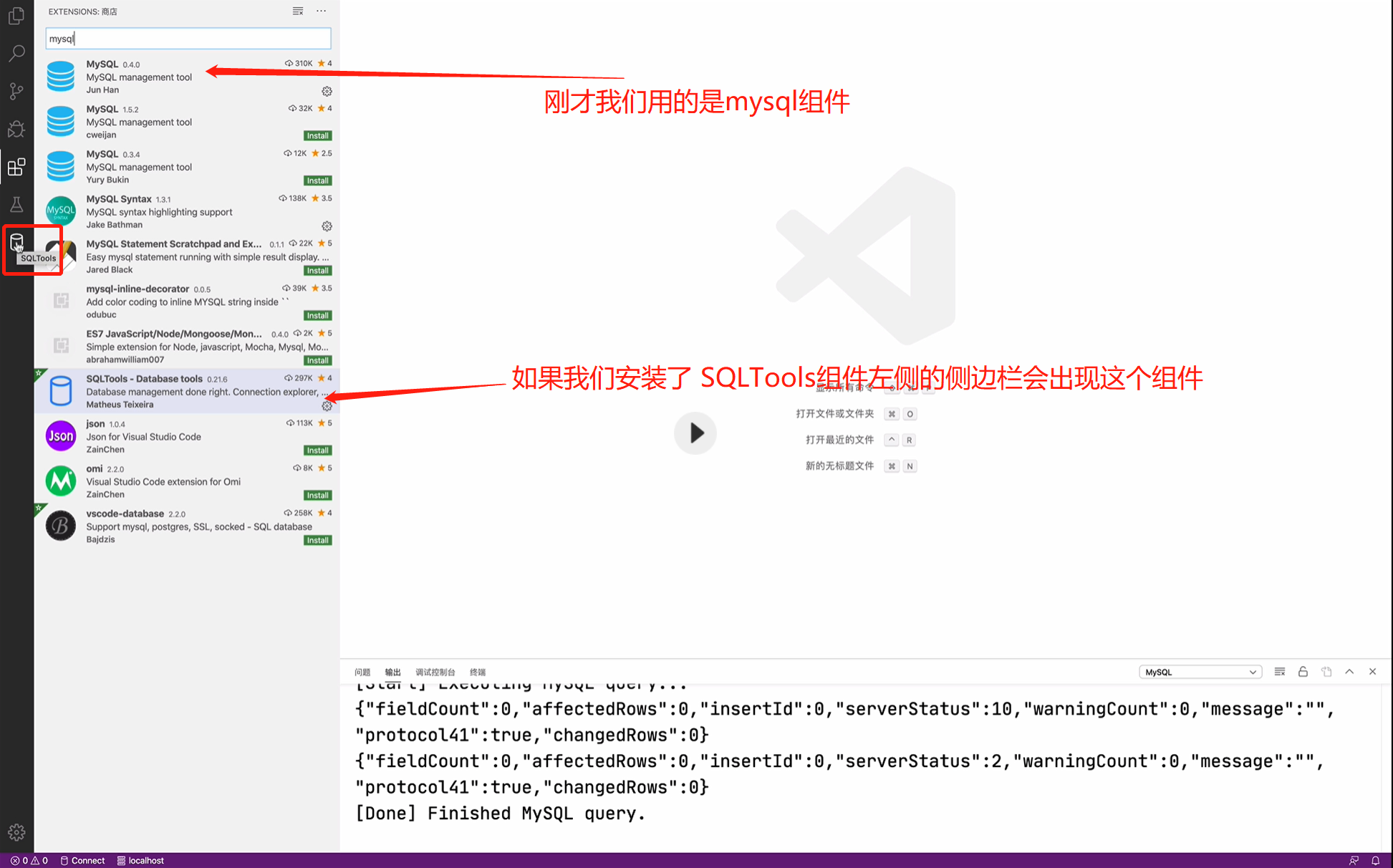Open the settings gear for SQLTools Database tools
The image size is (1393, 868).
327,406
